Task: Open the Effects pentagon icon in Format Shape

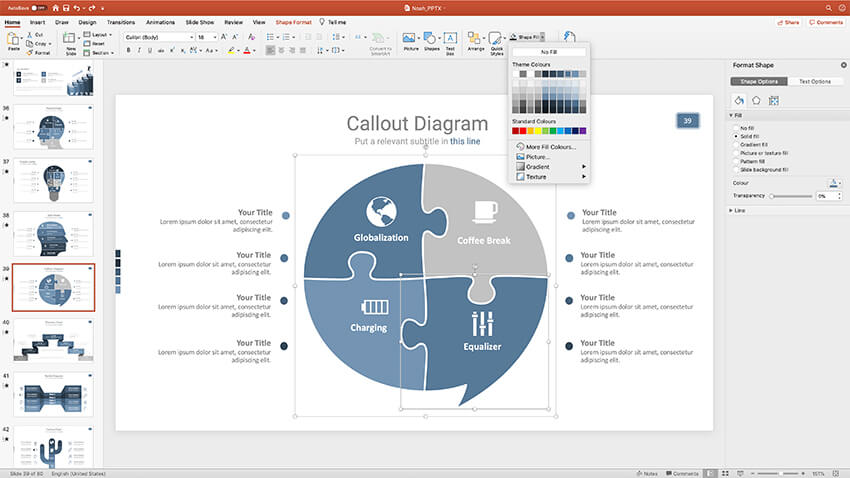Action: click(756, 100)
